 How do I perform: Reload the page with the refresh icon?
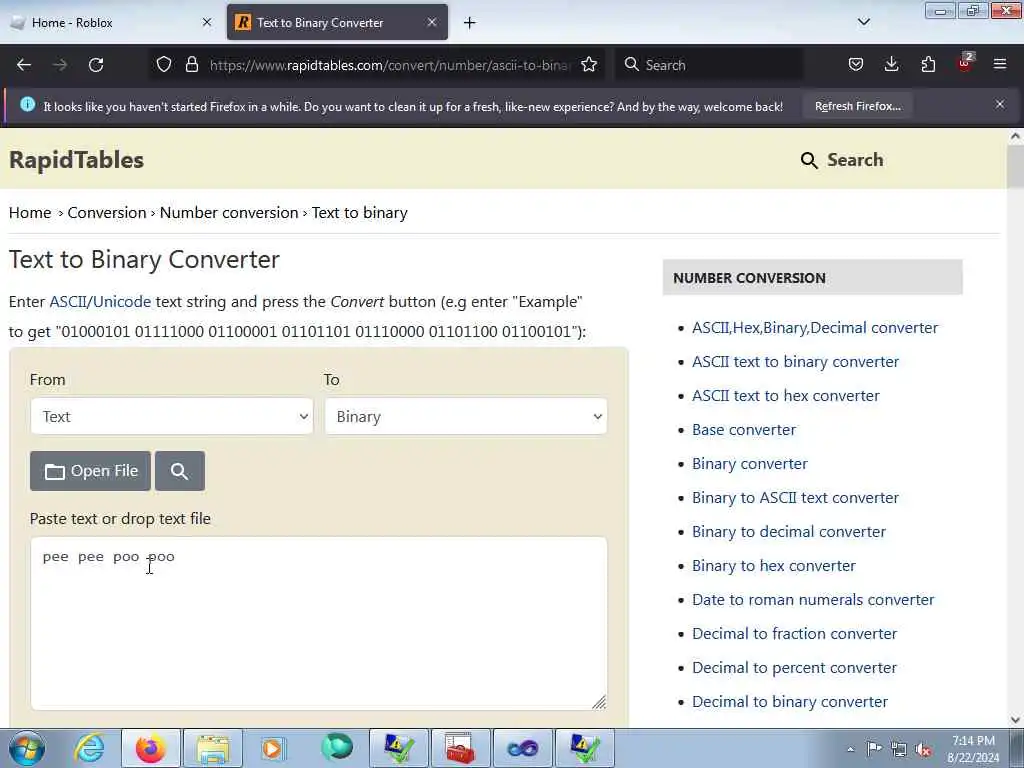(x=96, y=65)
